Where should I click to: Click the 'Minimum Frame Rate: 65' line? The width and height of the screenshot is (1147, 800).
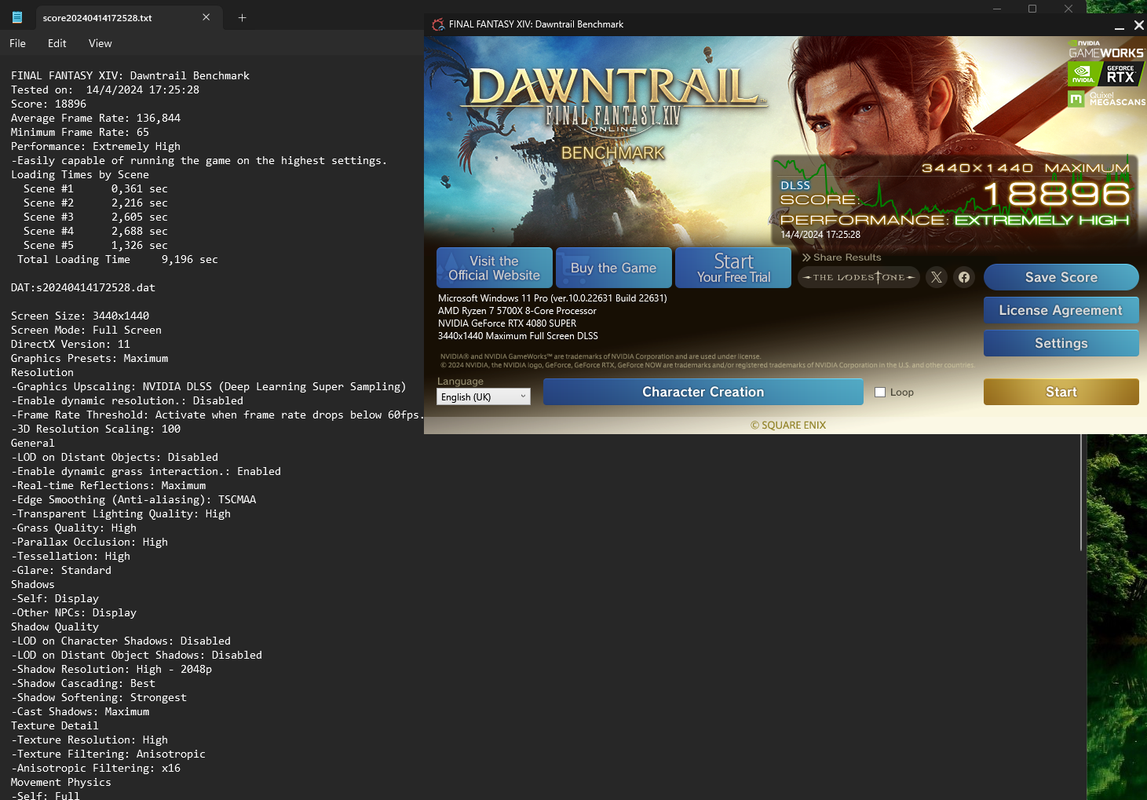[x=80, y=132]
